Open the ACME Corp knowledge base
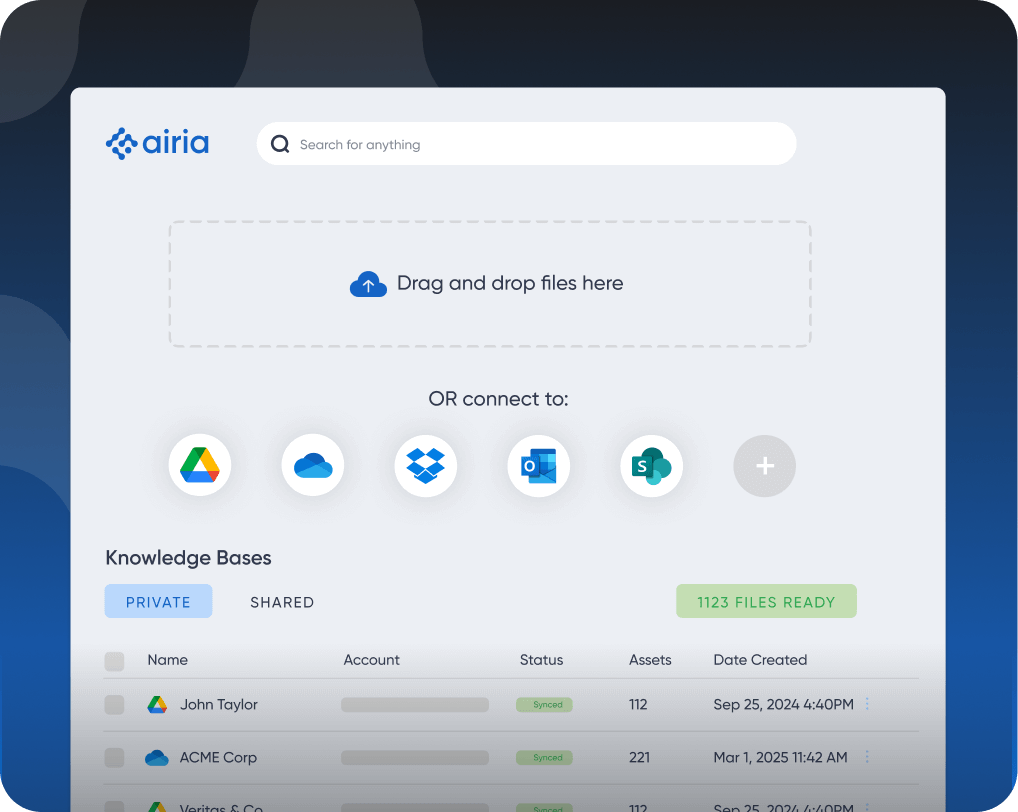 218,757
